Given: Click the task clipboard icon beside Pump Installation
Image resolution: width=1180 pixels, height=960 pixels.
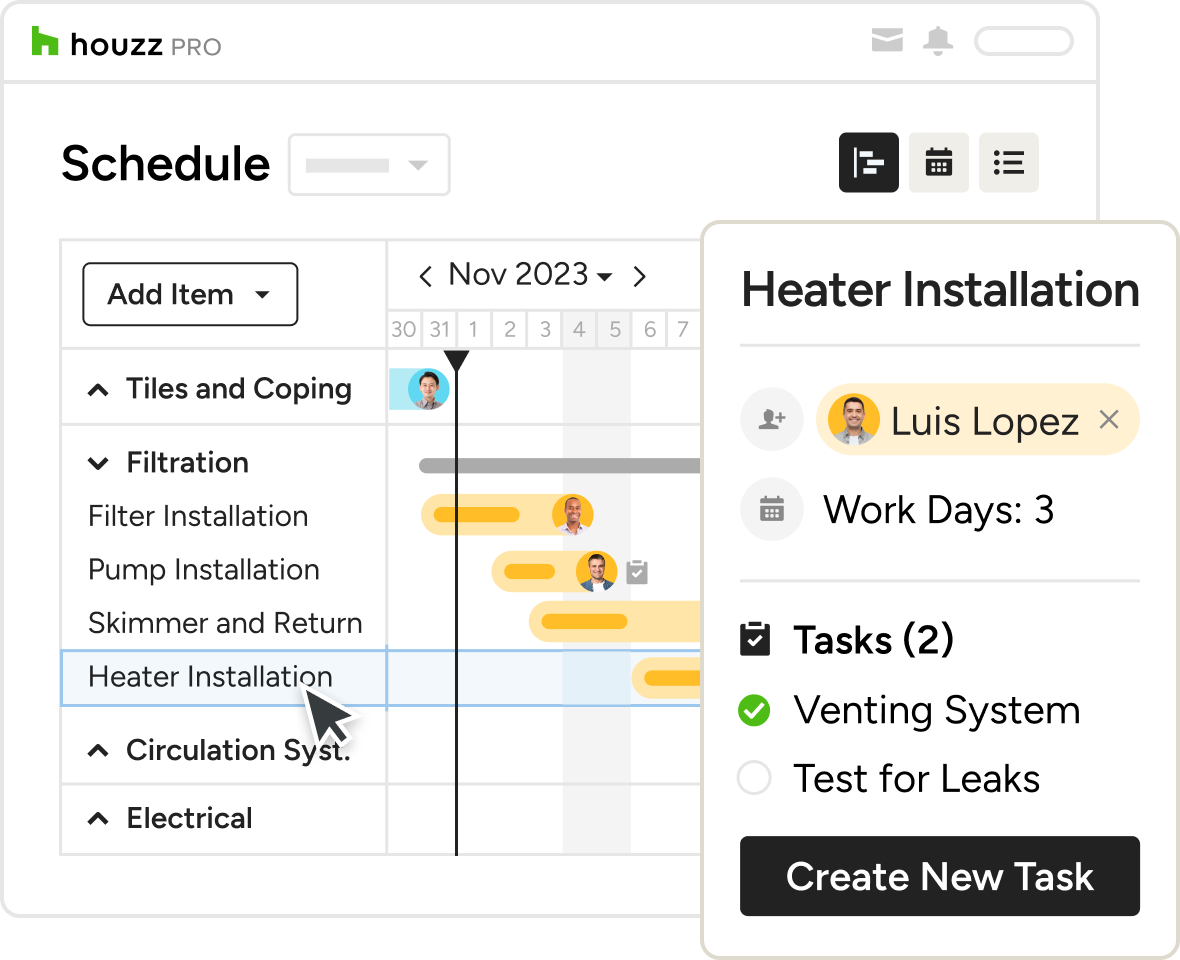Looking at the screenshot, I should coord(637,572).
